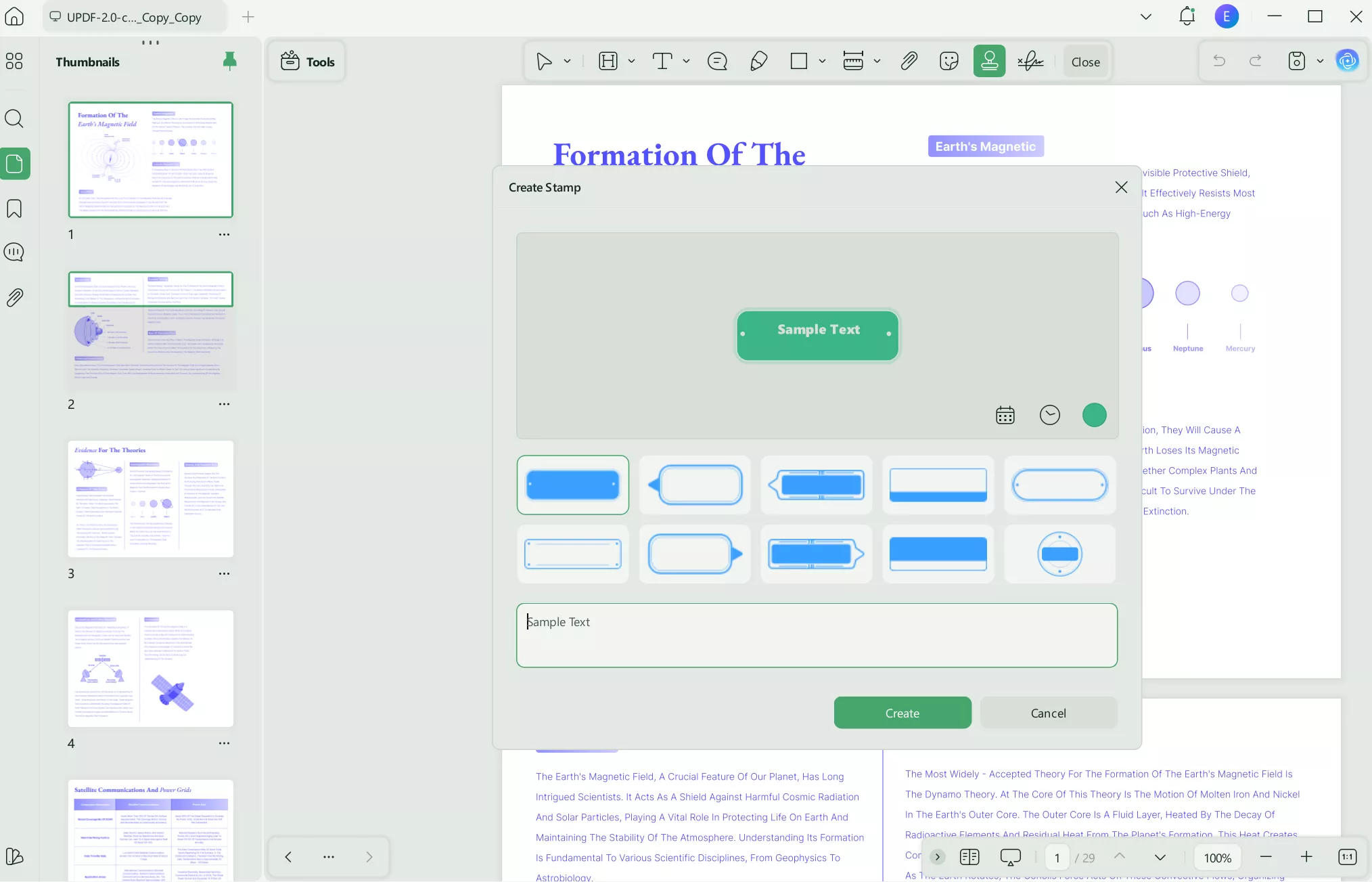Cancel the Create Stamp dialog

click(1047, 712)
